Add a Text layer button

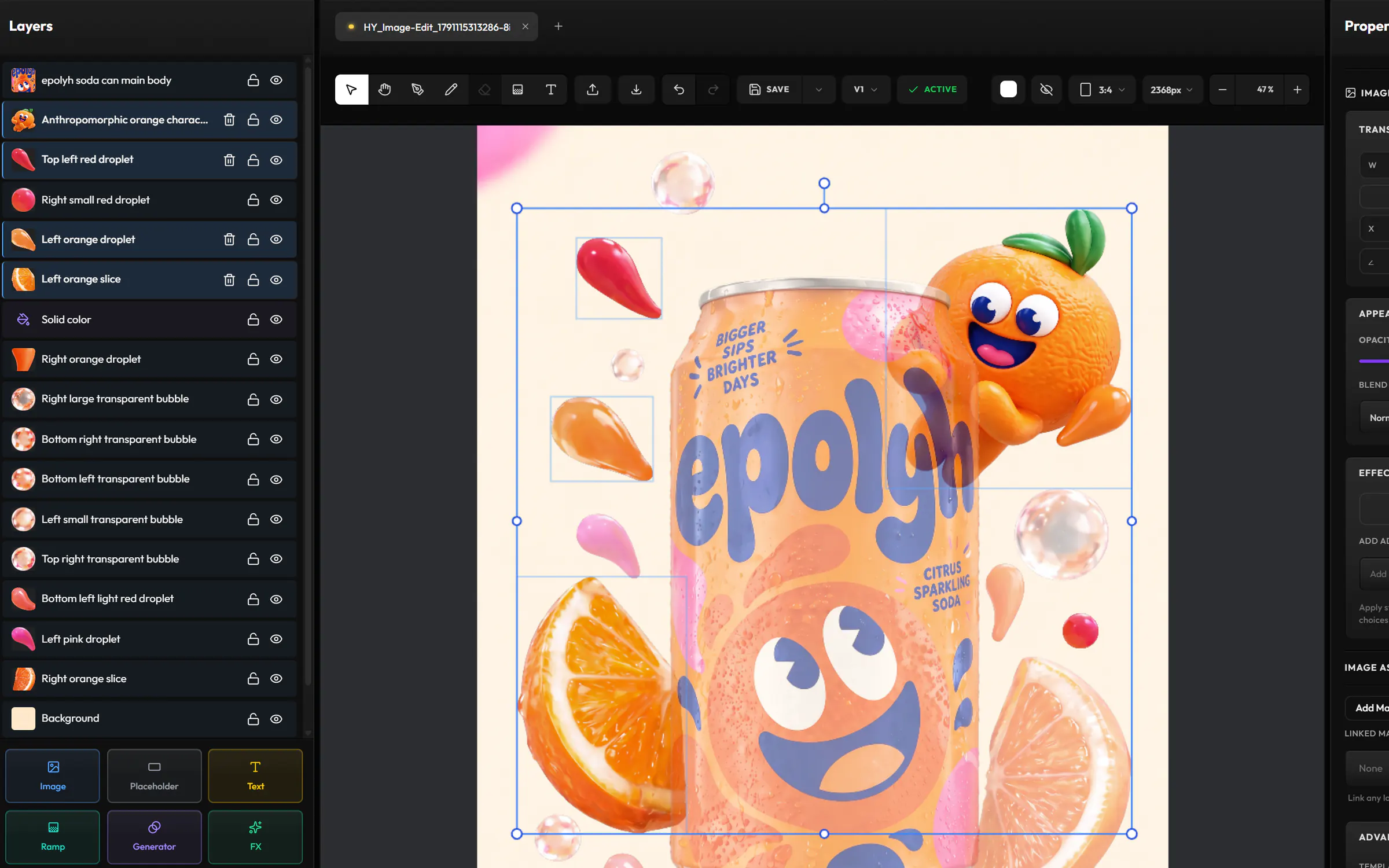coord(255,775)
